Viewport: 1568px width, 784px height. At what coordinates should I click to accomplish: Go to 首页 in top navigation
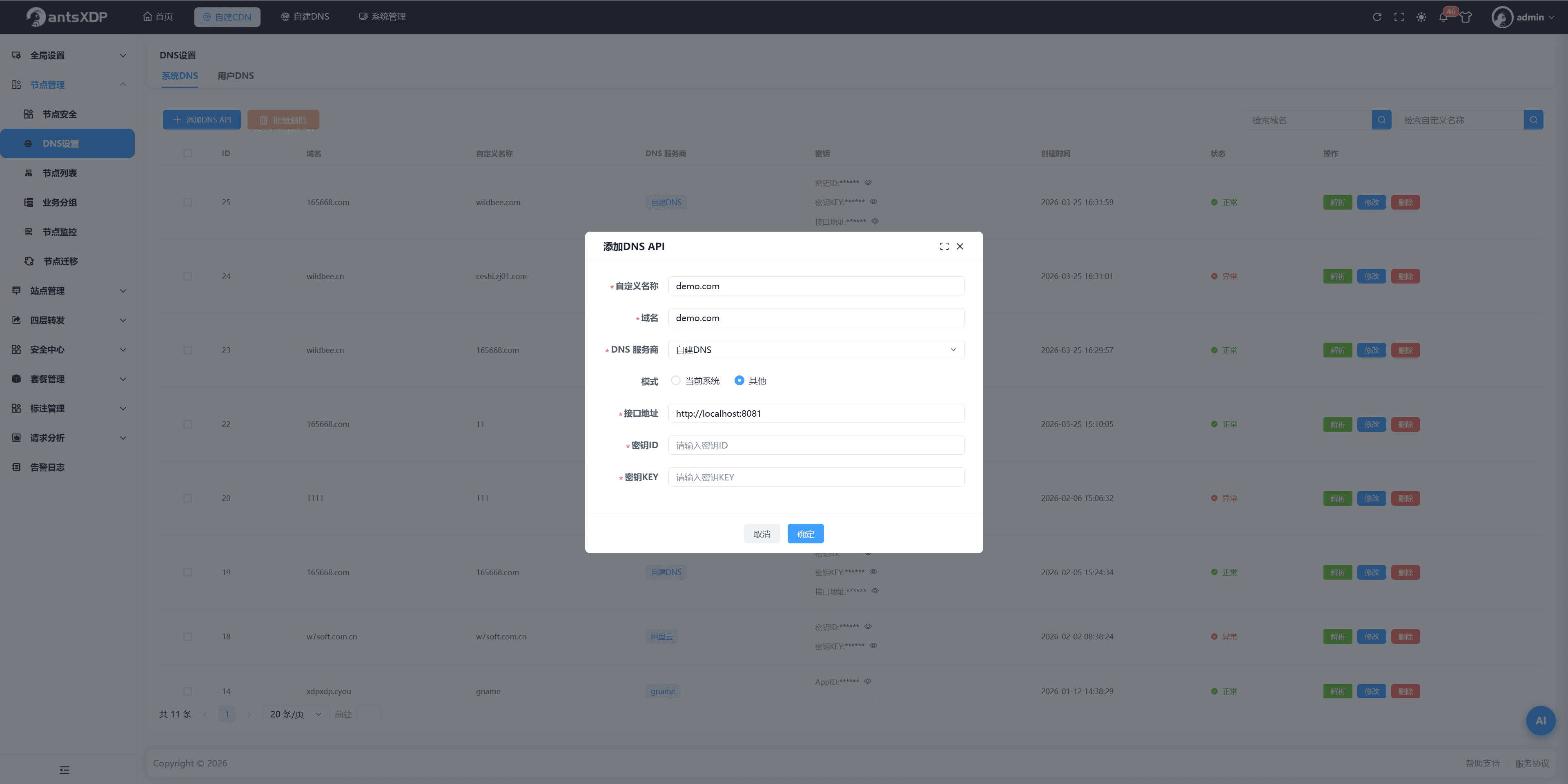point(158,17)
